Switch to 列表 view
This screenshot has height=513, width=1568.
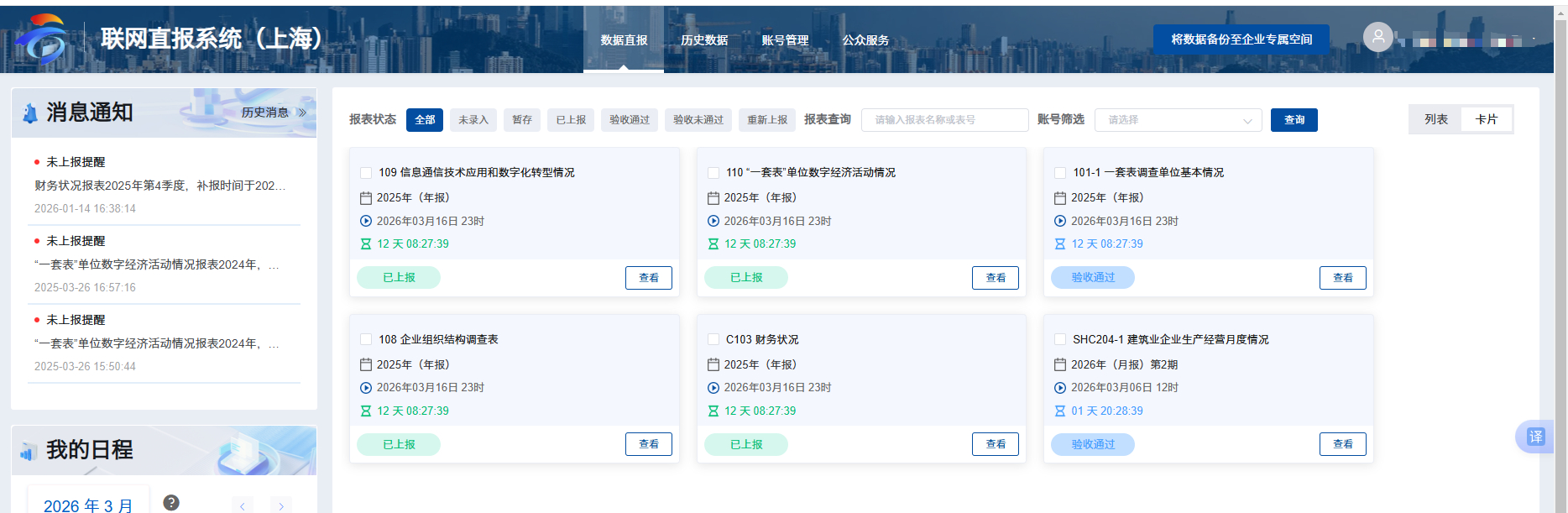(1436, 119)
